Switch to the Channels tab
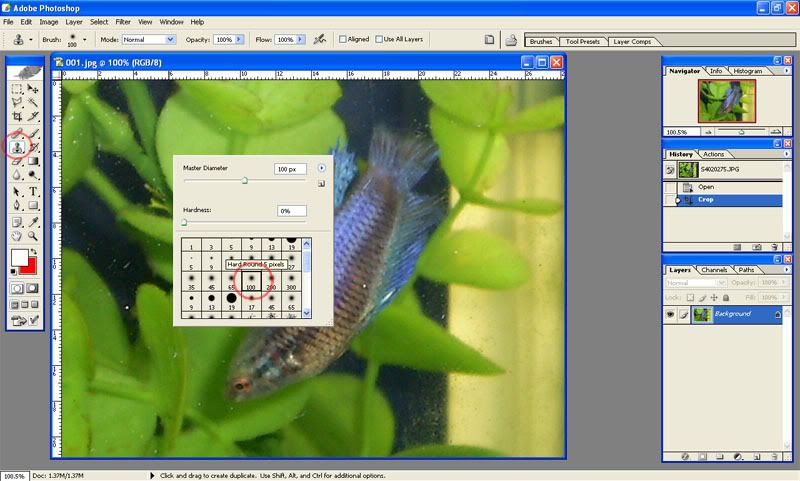This screenshot has height=481, width=800. (714, 270)
